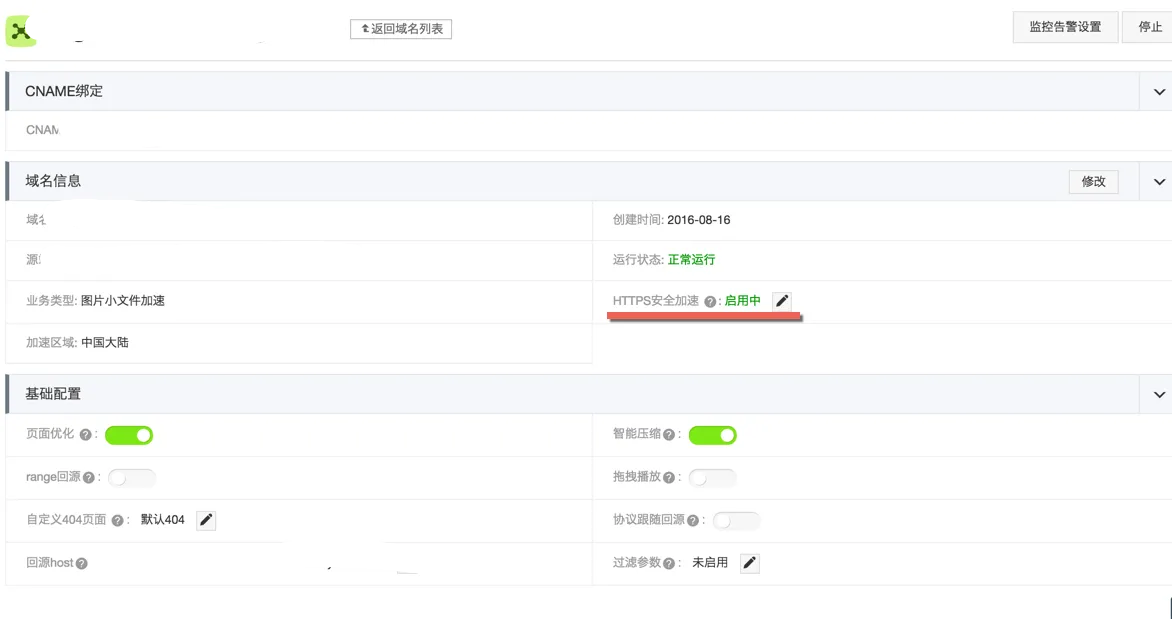1172x619 pixels.
Task: Click the green CDN logo icon
Action: pos(20,31)
